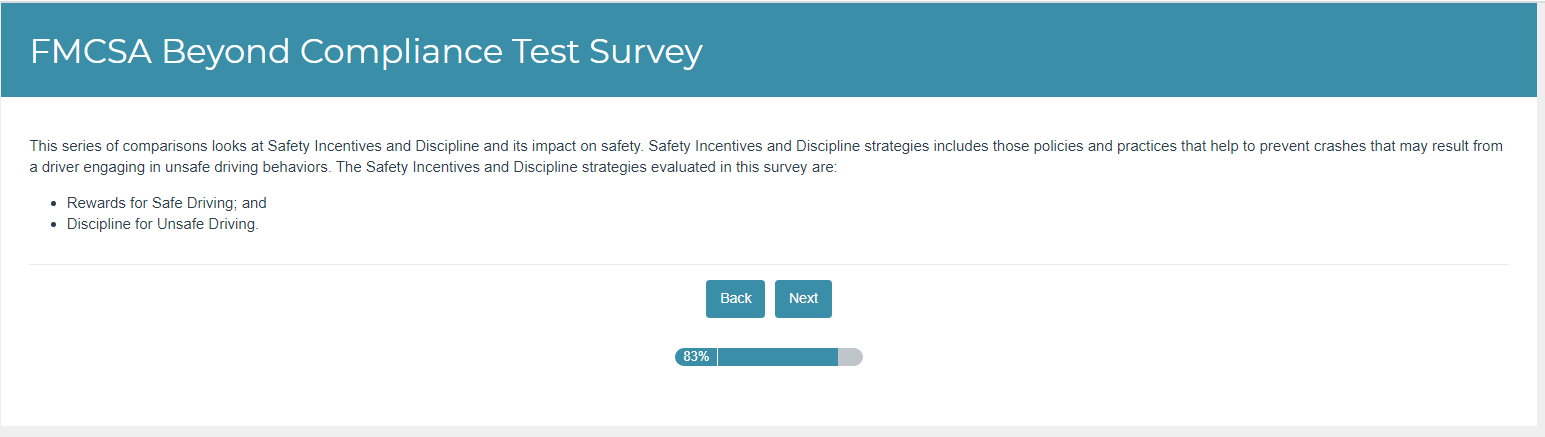Click the bullet dot before Discipline item
This screenshot has width=1545, height=437.
pos(52,224)
